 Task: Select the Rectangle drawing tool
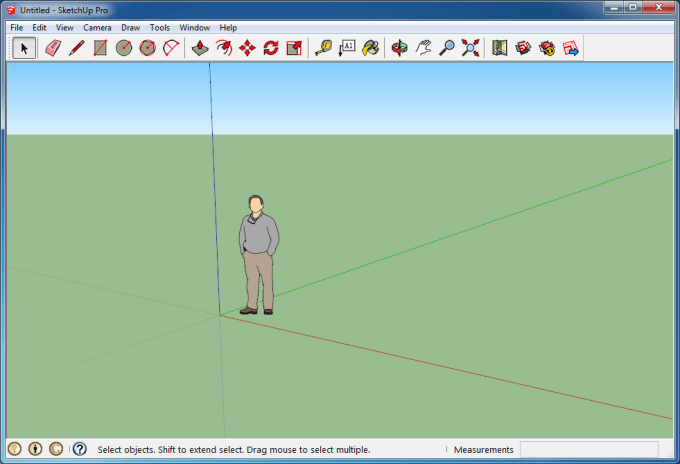pyautogui.click(x=100, y=48)
